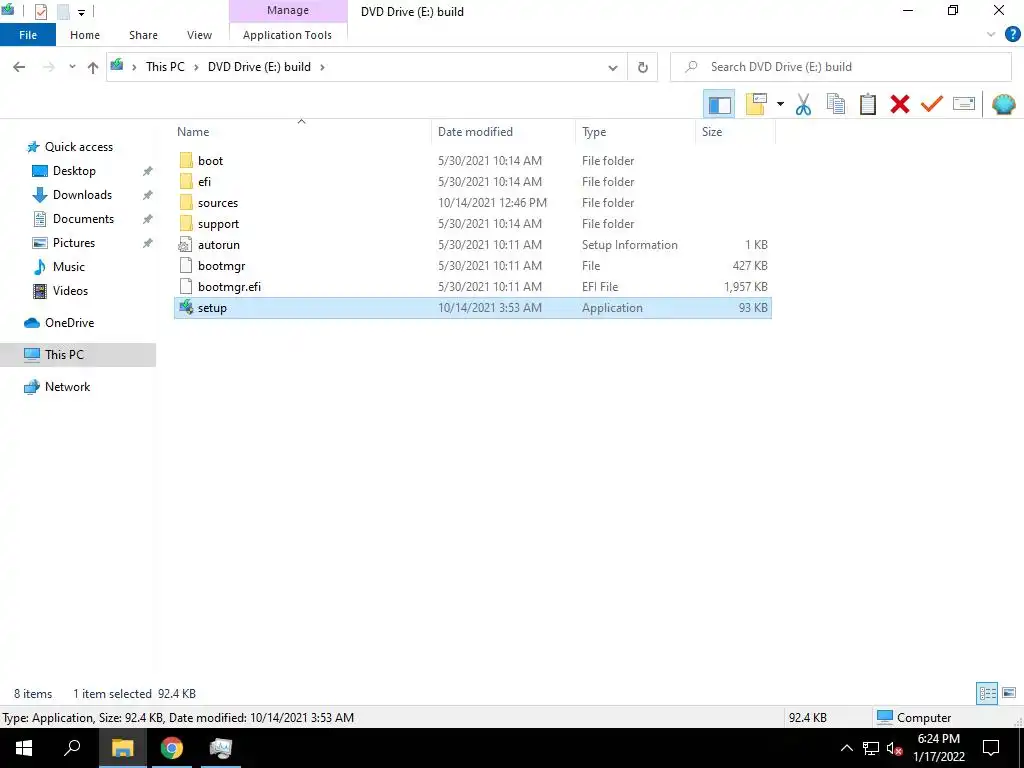
Task: Click the red X Delete icon
Action: 900,104
